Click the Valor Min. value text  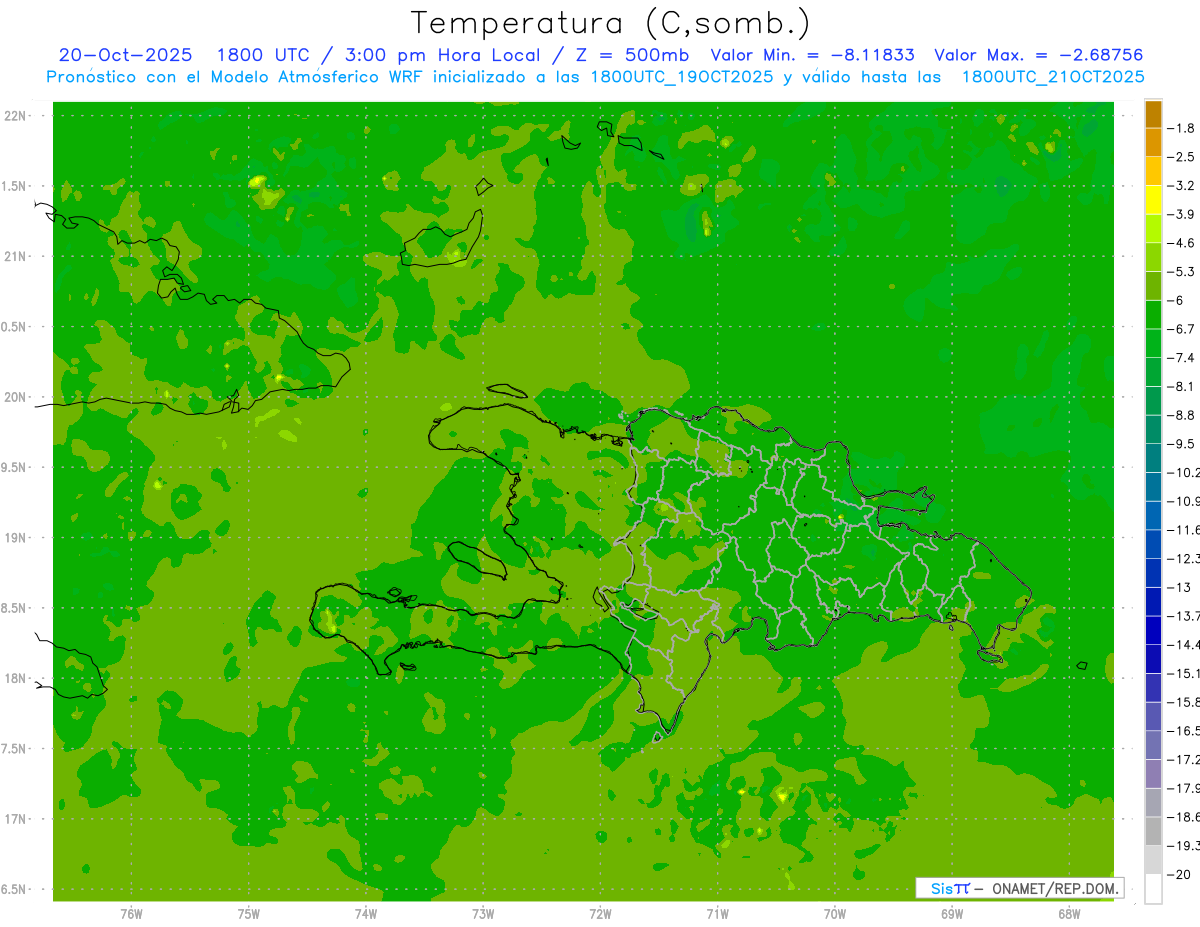812,55
